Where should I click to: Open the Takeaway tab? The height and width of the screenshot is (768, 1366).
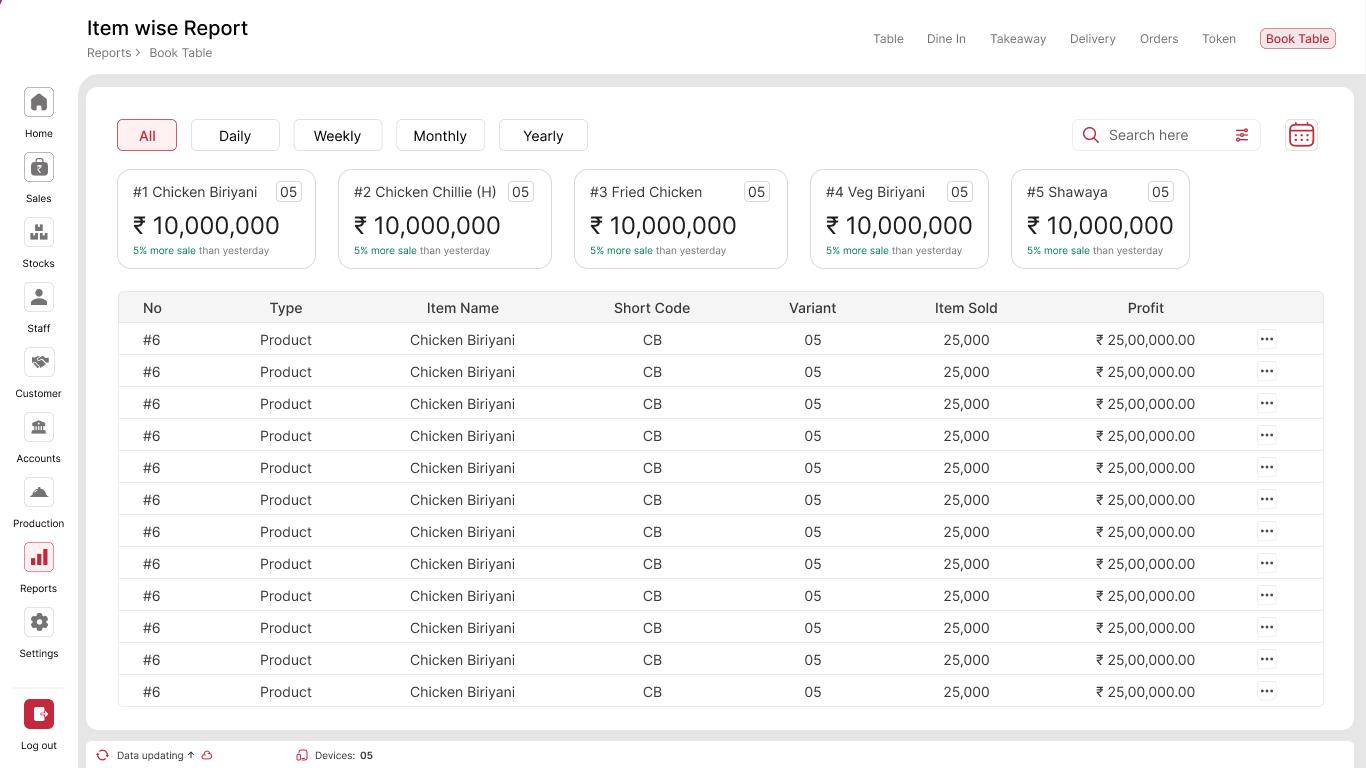click(x=1018, y=39)
